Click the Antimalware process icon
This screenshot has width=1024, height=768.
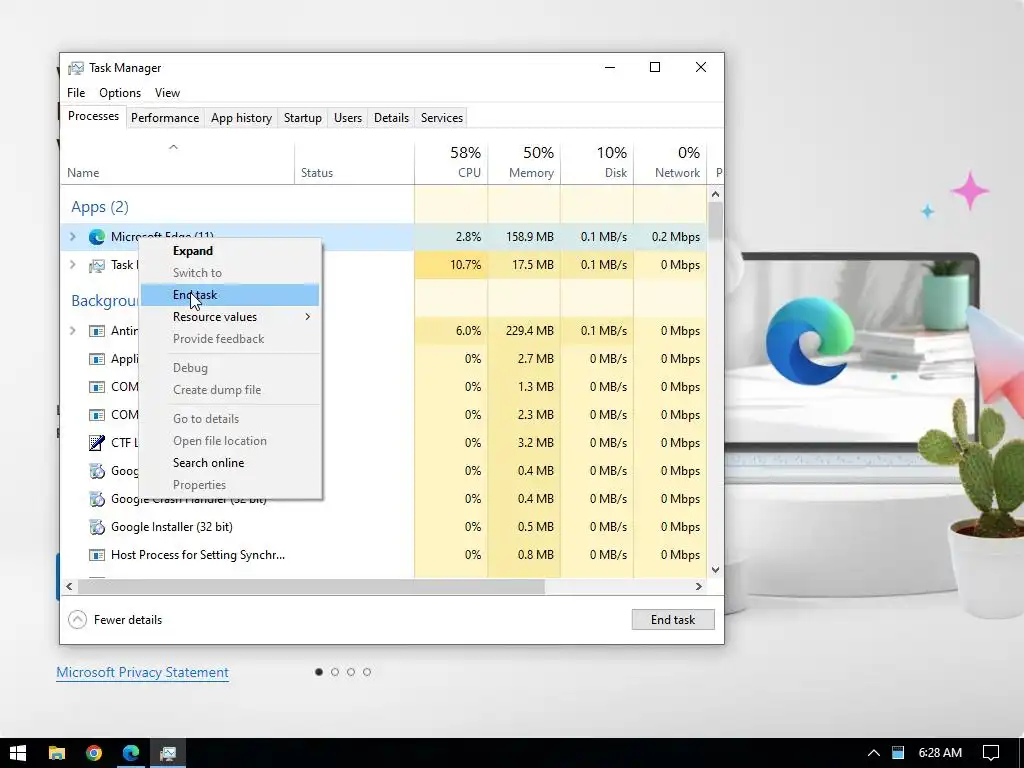(97, 331)
